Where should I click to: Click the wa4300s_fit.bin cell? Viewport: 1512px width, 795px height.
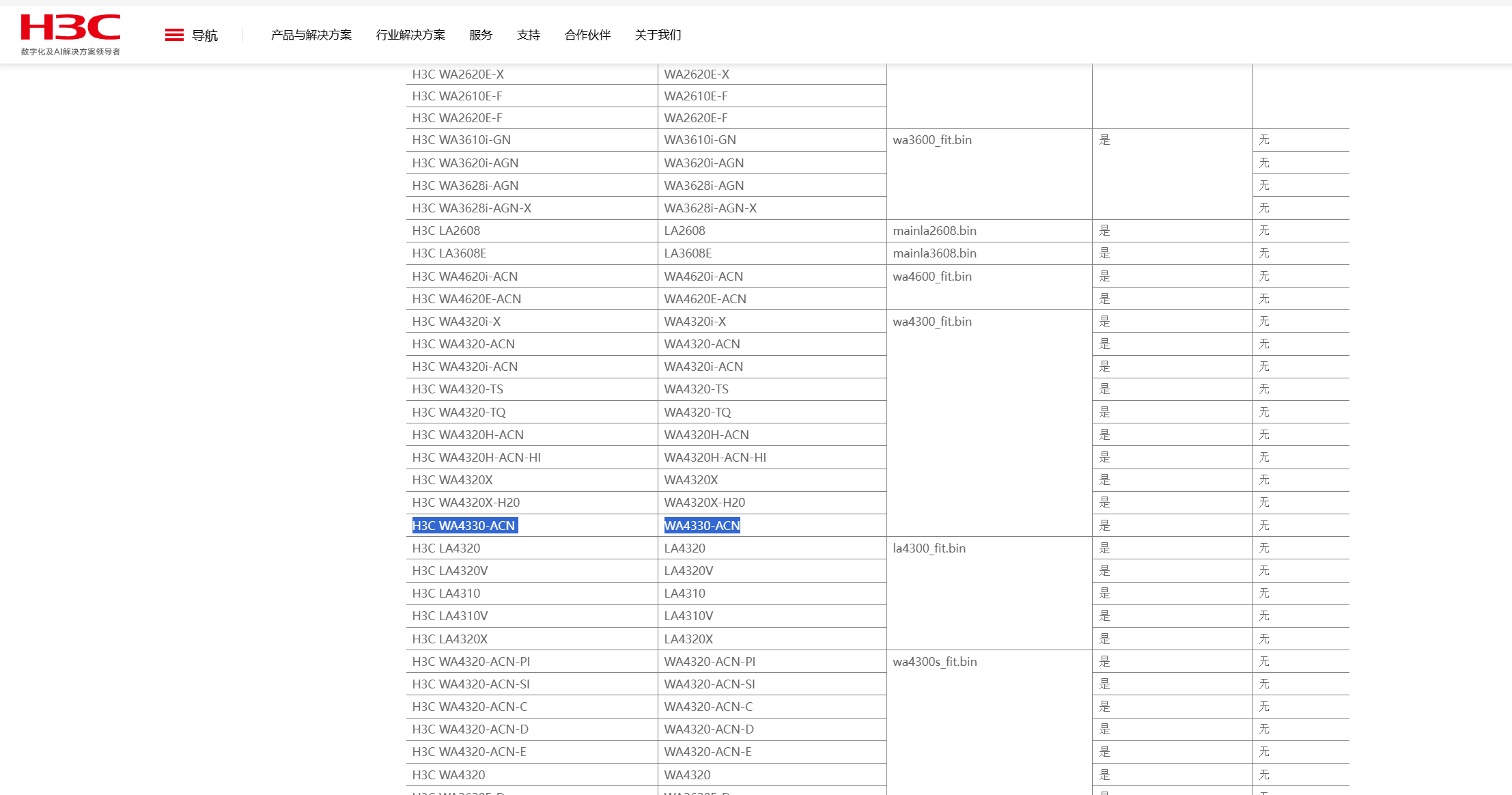(x=934, y=662)
